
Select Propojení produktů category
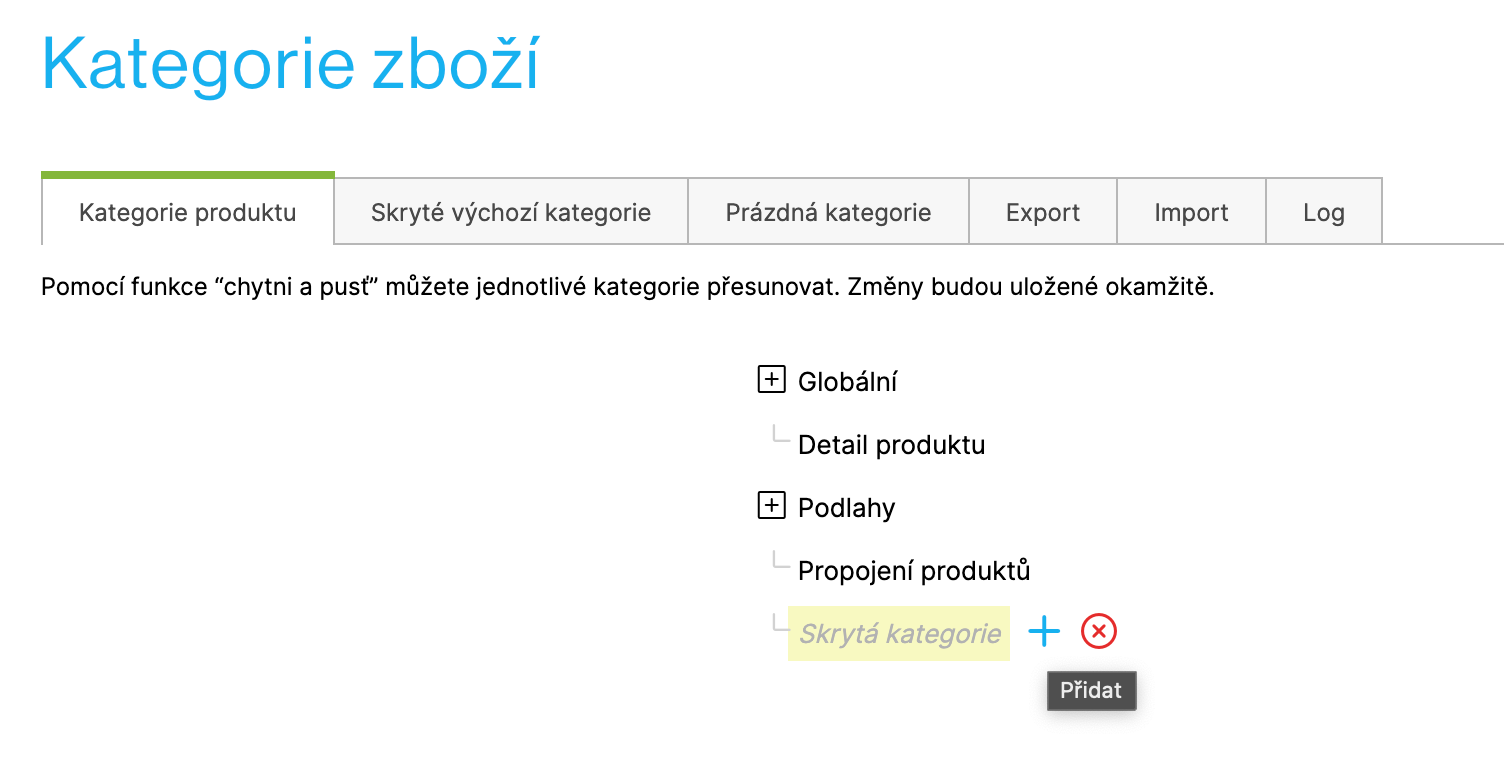pos(914,571)
